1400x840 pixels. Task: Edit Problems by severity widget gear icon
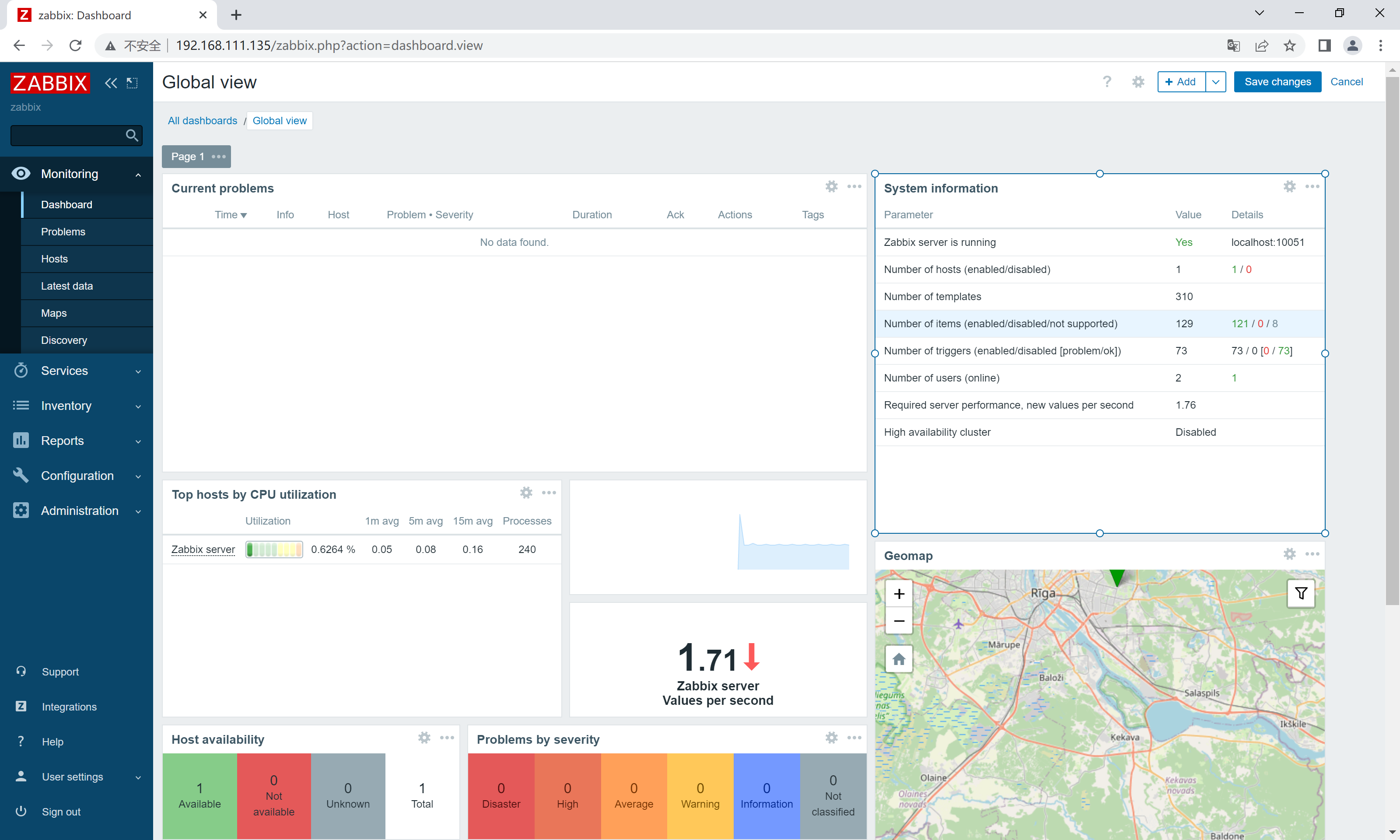(x=831, y=738)
